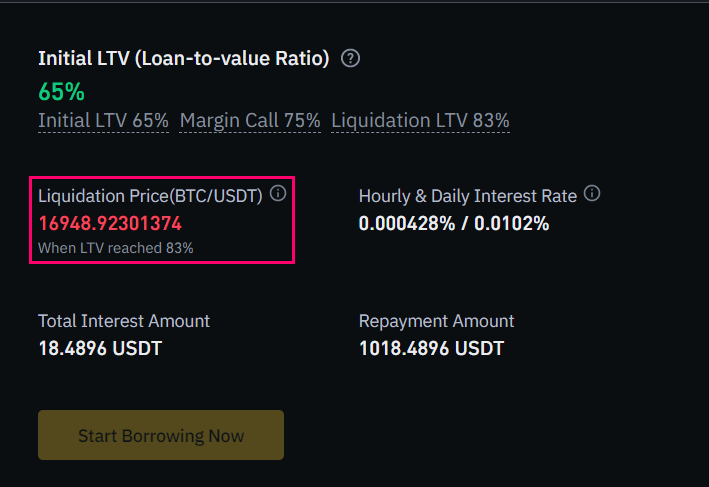Screen dimensions: 709x487
Task: Click the Total Interest Amount label
Action: click(124, 321)
